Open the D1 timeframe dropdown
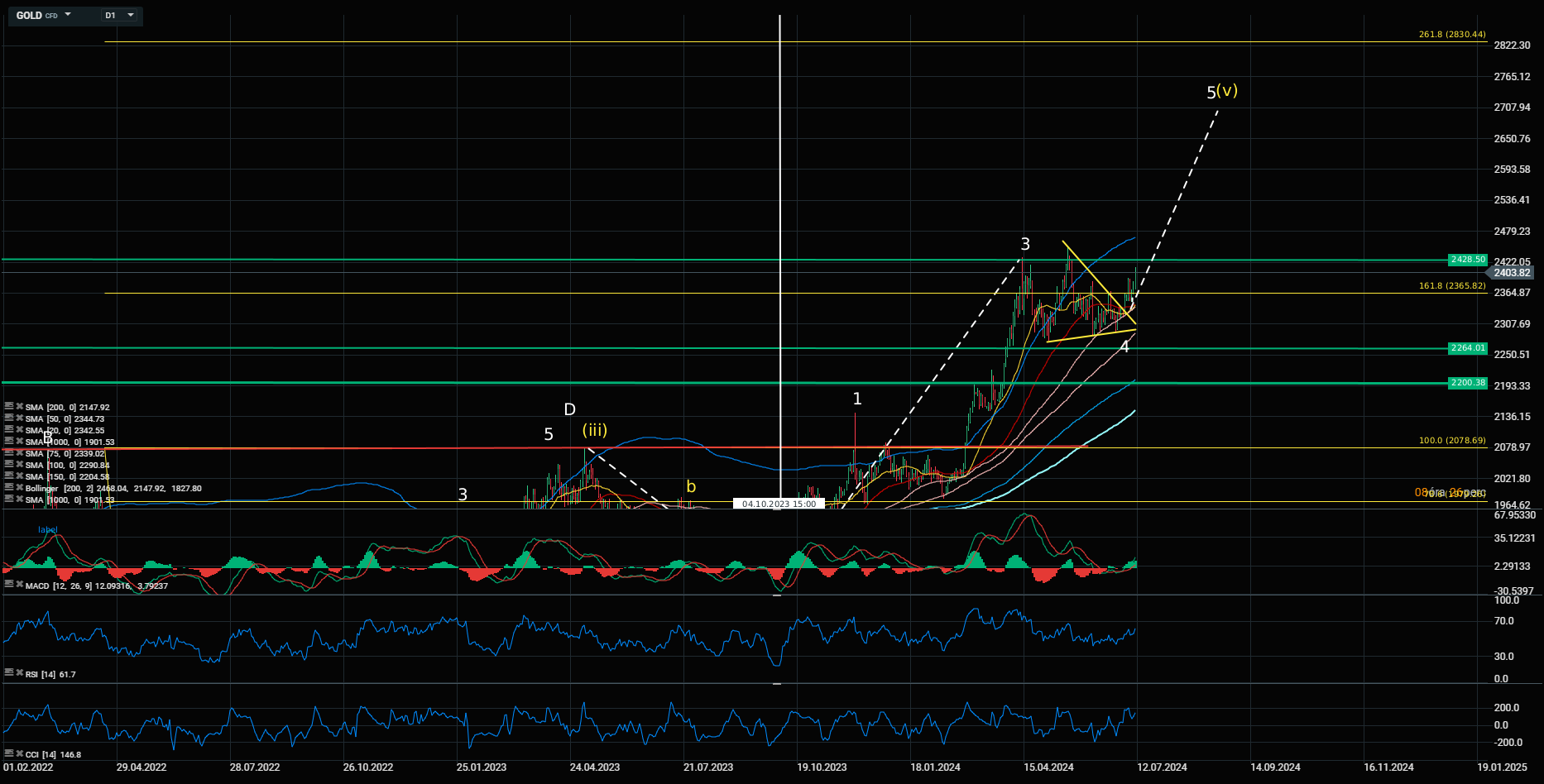This screenshot has height=784, width=1544. pos(119,15)
